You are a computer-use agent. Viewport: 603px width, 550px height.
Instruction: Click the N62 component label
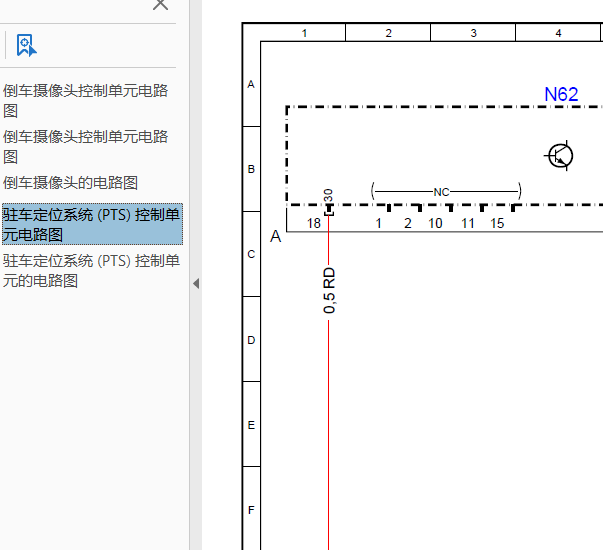[x=561, y=94]
